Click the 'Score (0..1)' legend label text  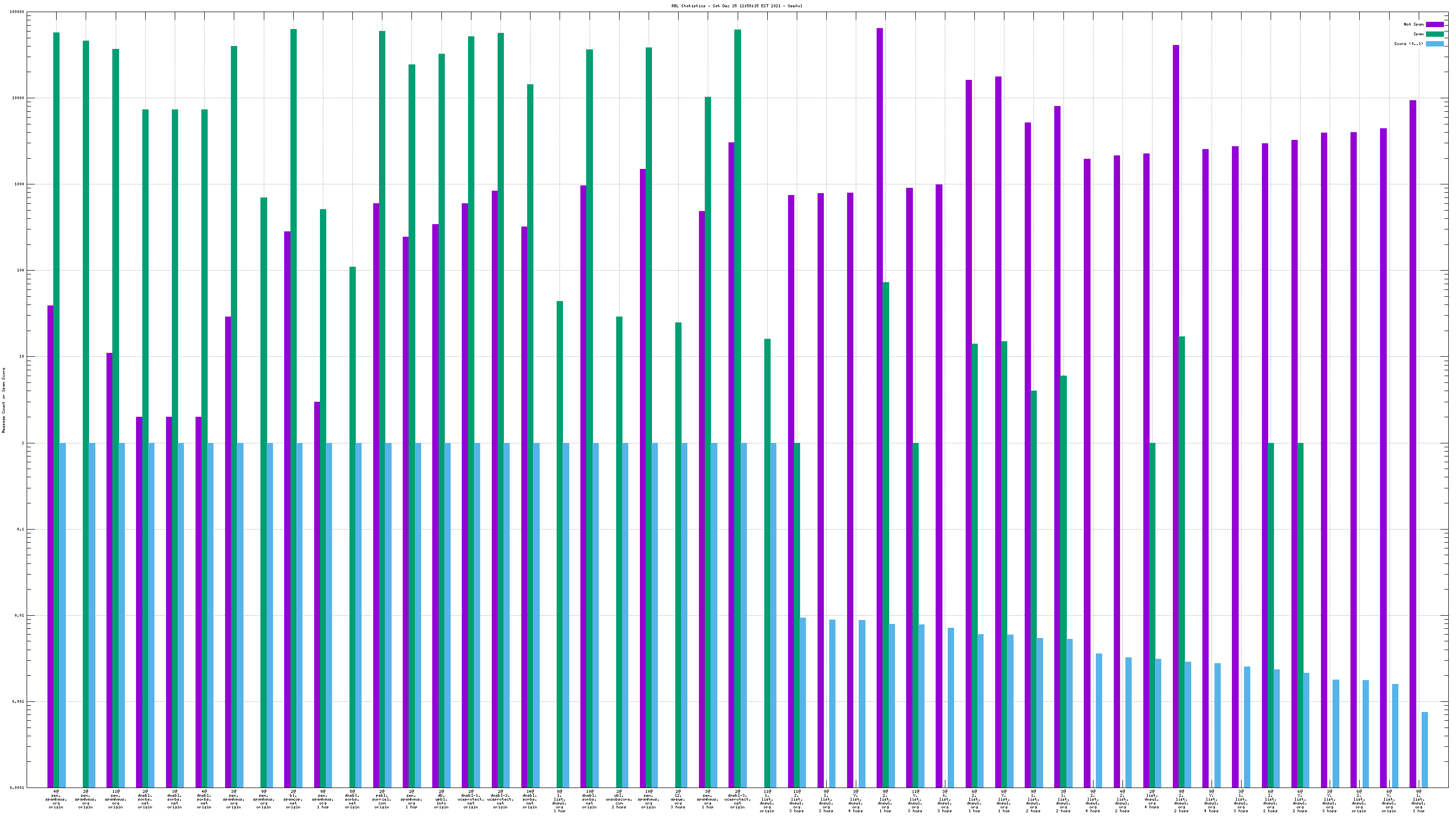[x=1408, y=44]
